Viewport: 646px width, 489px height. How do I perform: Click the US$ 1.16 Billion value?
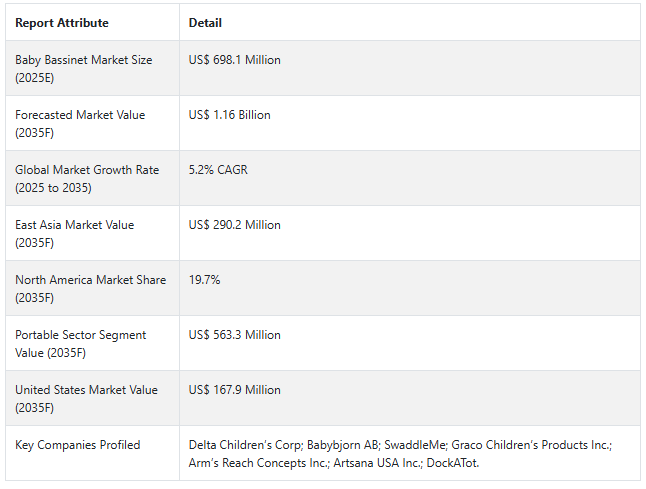[x=229, y=115]
